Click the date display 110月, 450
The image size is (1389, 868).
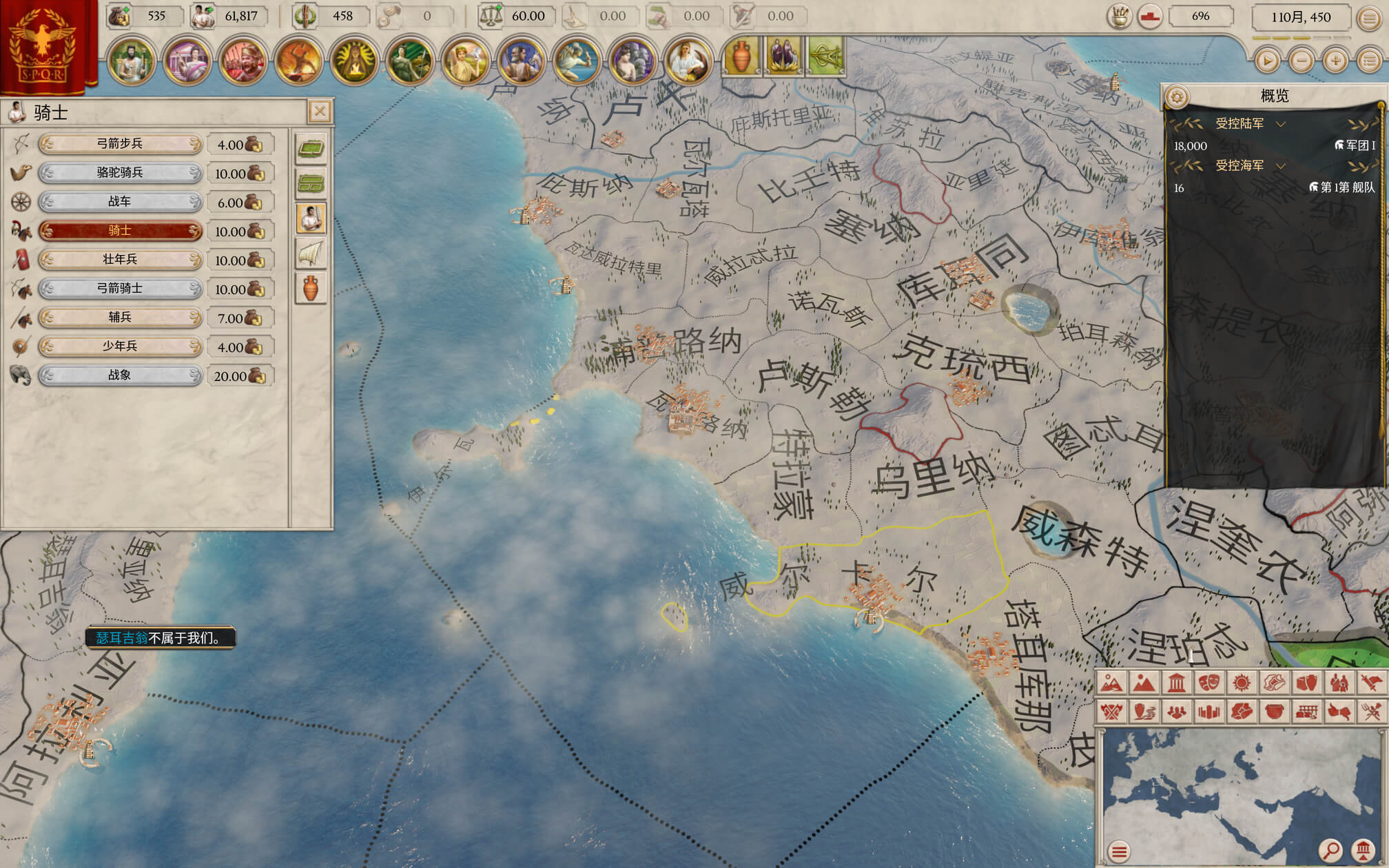pos(1301,17)
